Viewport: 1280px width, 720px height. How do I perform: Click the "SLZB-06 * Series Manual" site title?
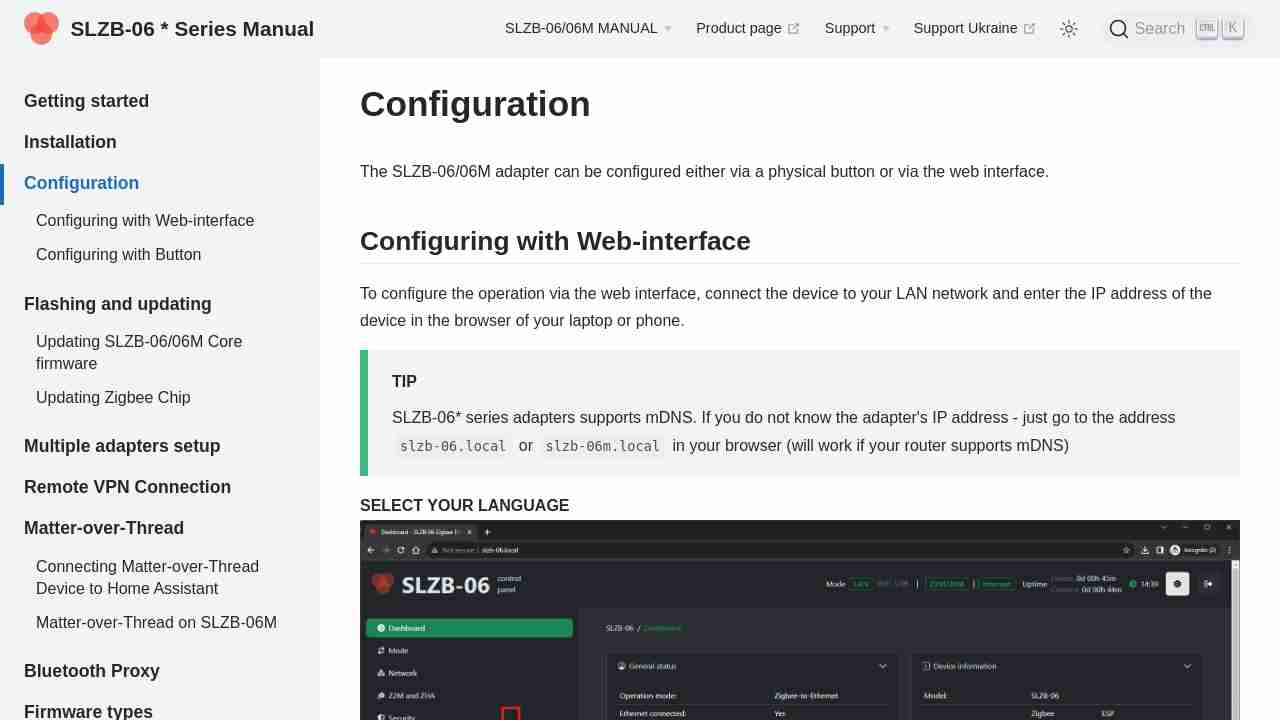pos(192,29)
